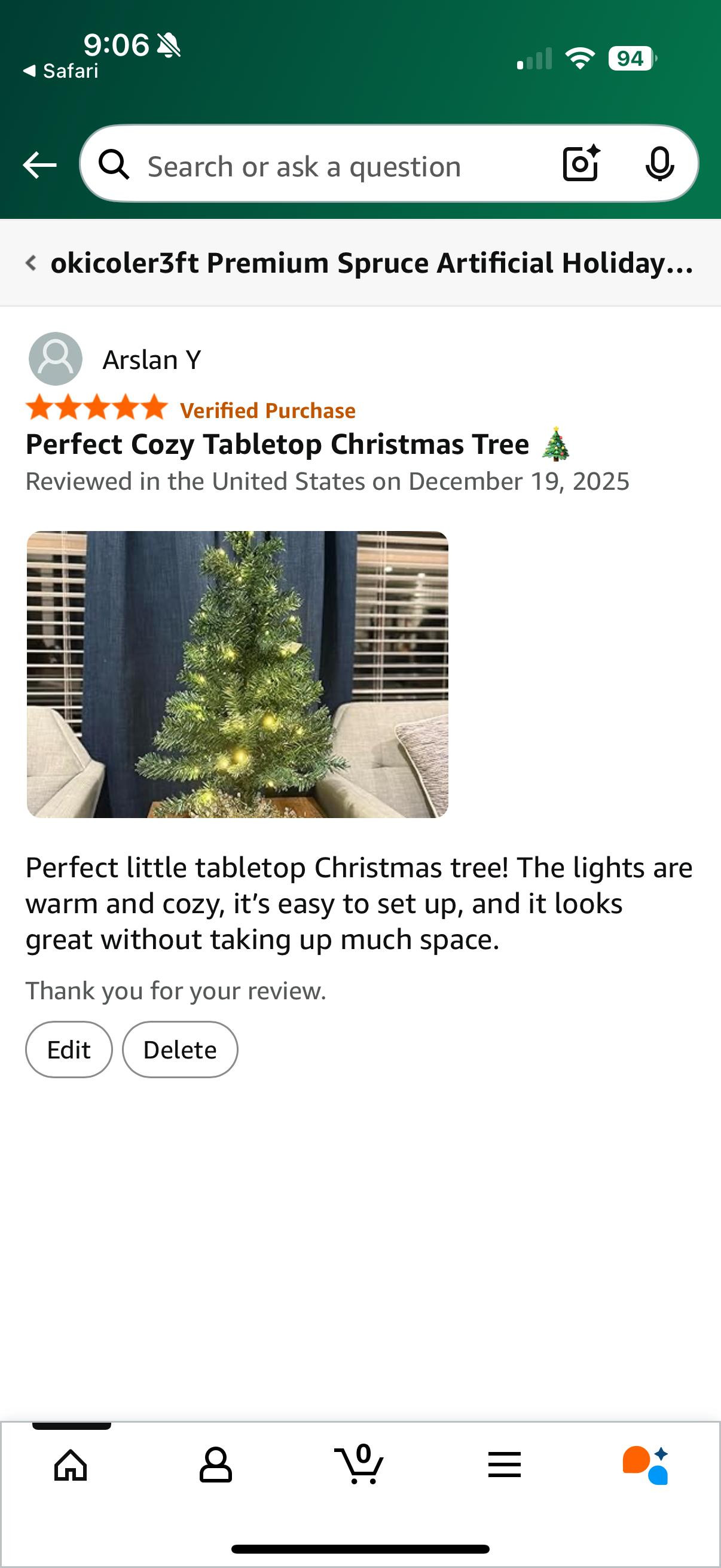Tap the magnifying glass search icon

pyautogui.click(x=114, y=164)
